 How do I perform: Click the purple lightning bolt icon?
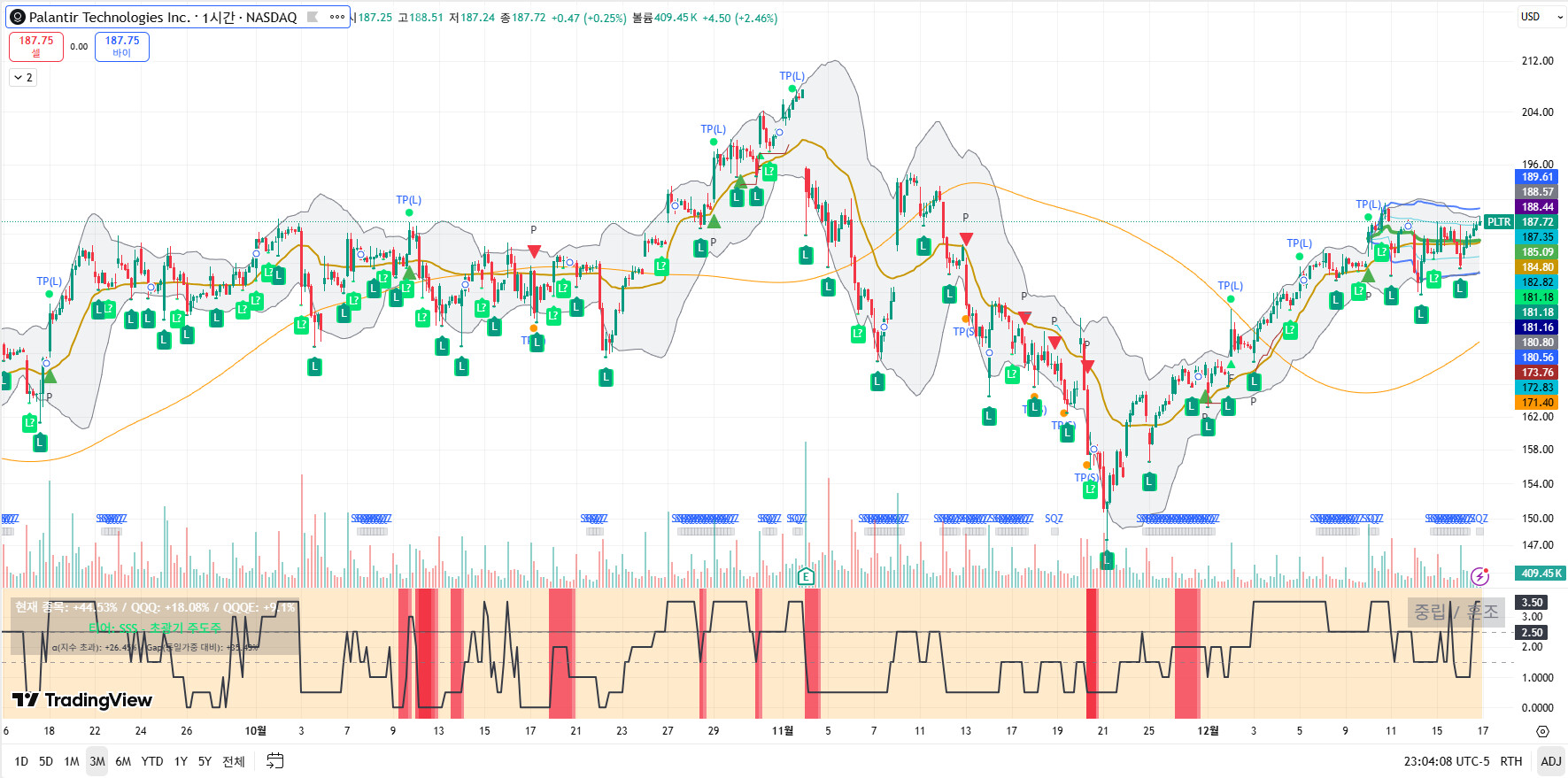tap(1479, 576)
